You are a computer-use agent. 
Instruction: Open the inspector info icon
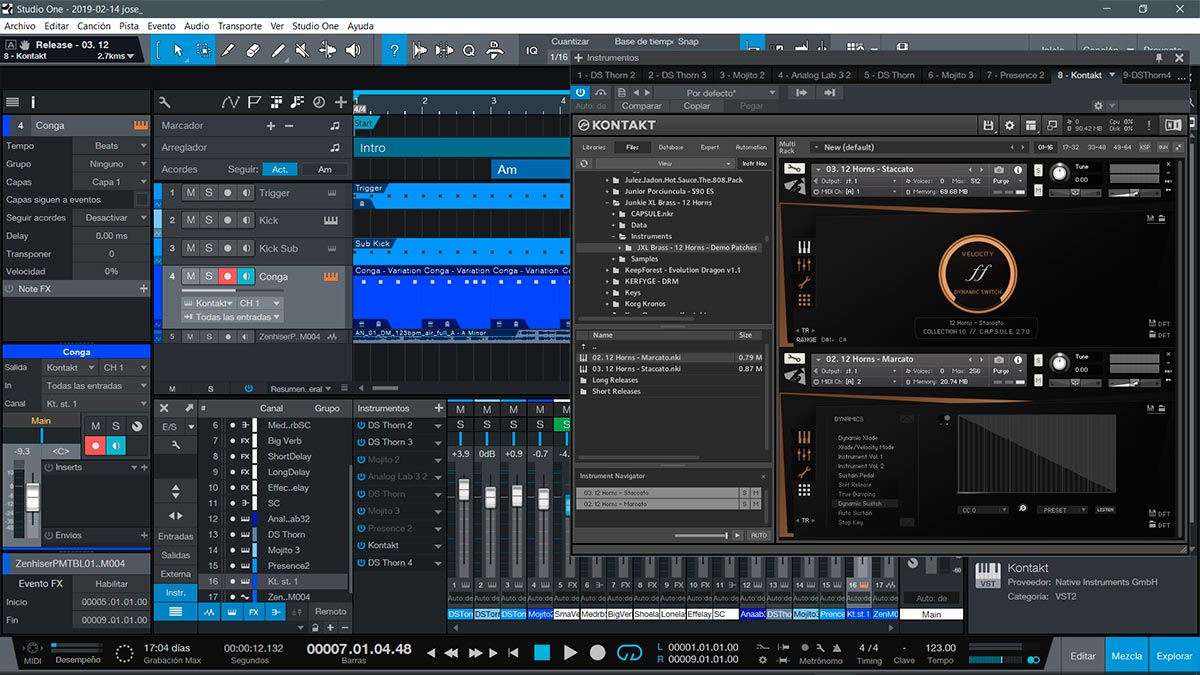coord(33,102)
